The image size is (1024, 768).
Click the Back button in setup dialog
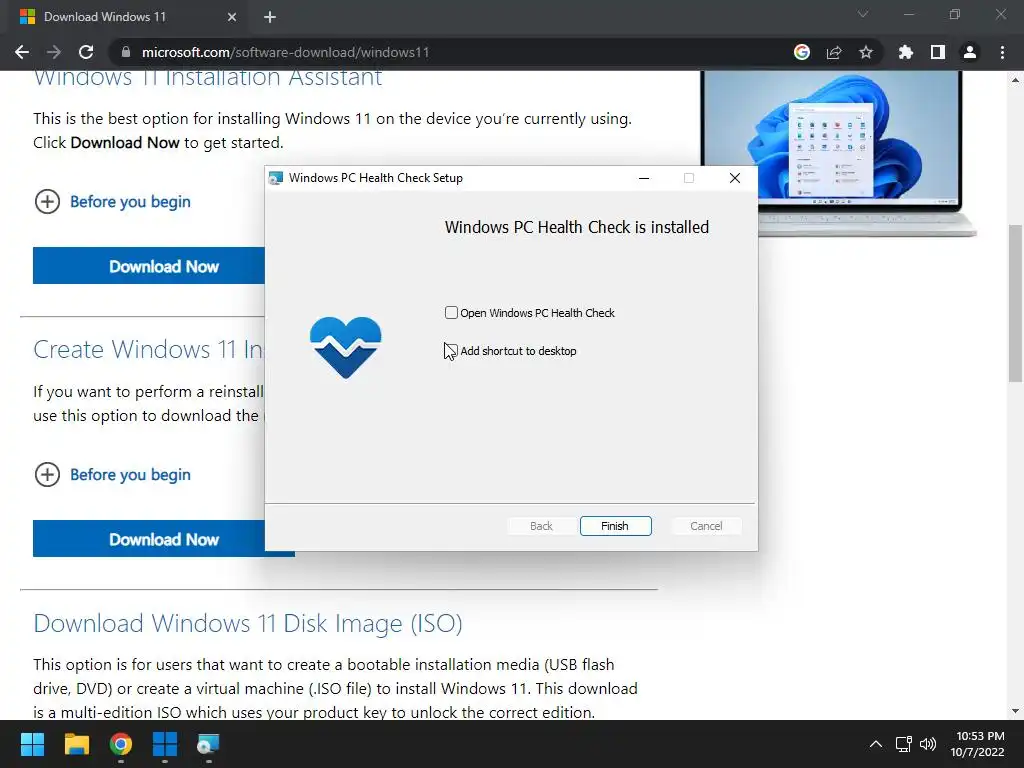541,526
